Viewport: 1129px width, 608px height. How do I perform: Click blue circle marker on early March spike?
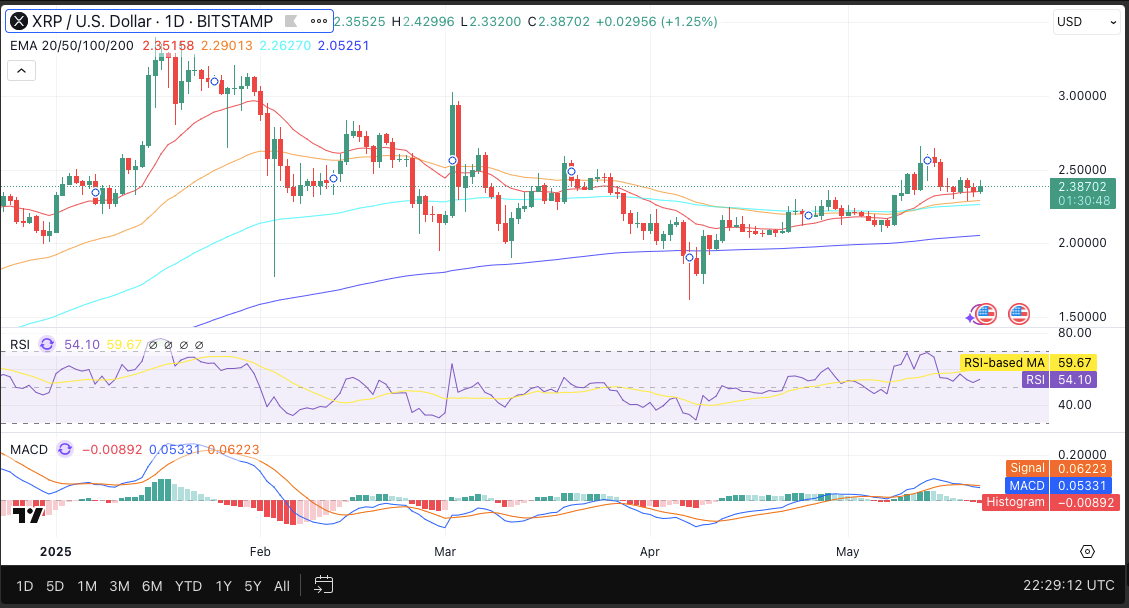(453, 161)
